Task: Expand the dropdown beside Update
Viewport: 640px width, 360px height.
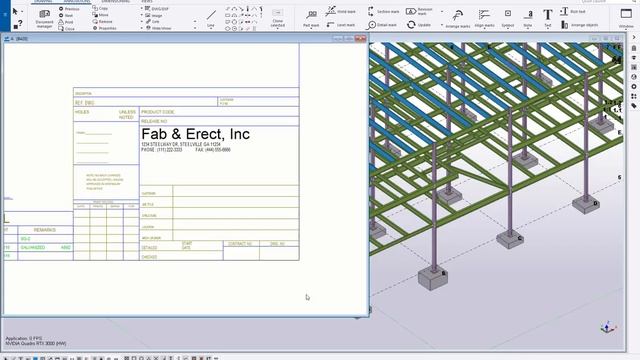Action: pyautogui.click(x=442, y=25)
